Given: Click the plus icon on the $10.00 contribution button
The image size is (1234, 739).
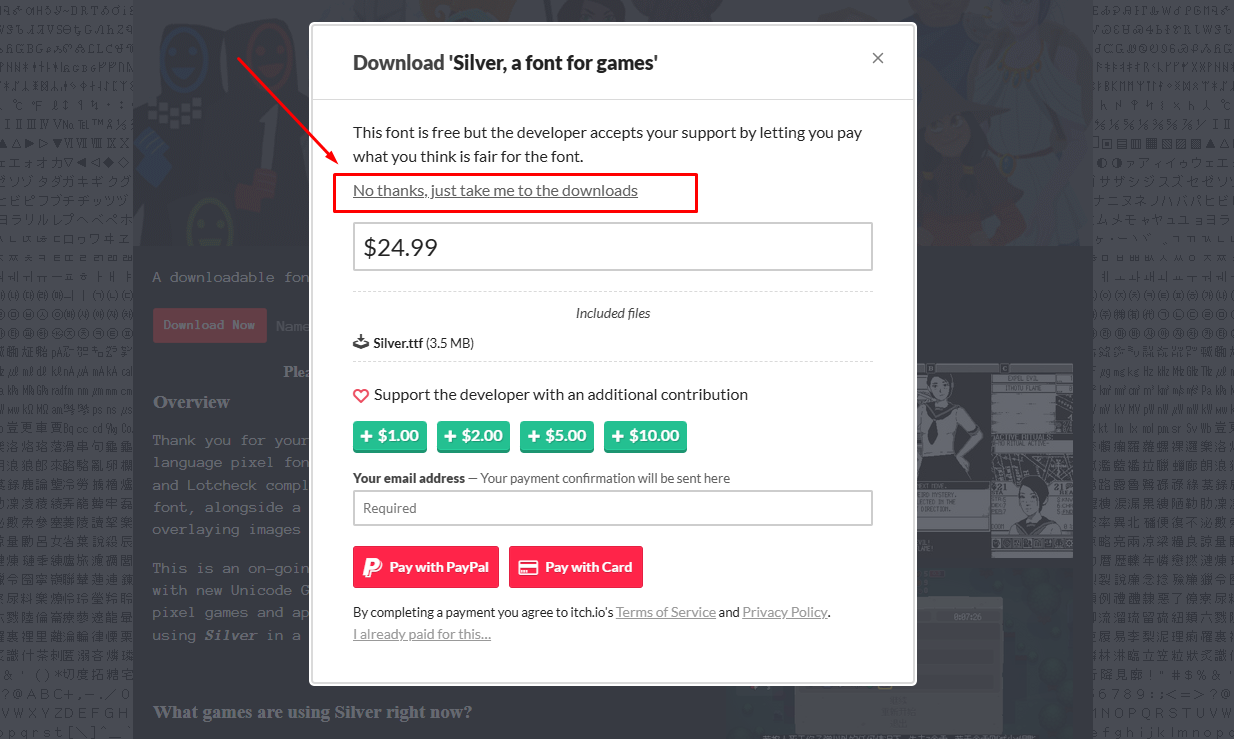Looking at the screenshot, I should 618,436.
